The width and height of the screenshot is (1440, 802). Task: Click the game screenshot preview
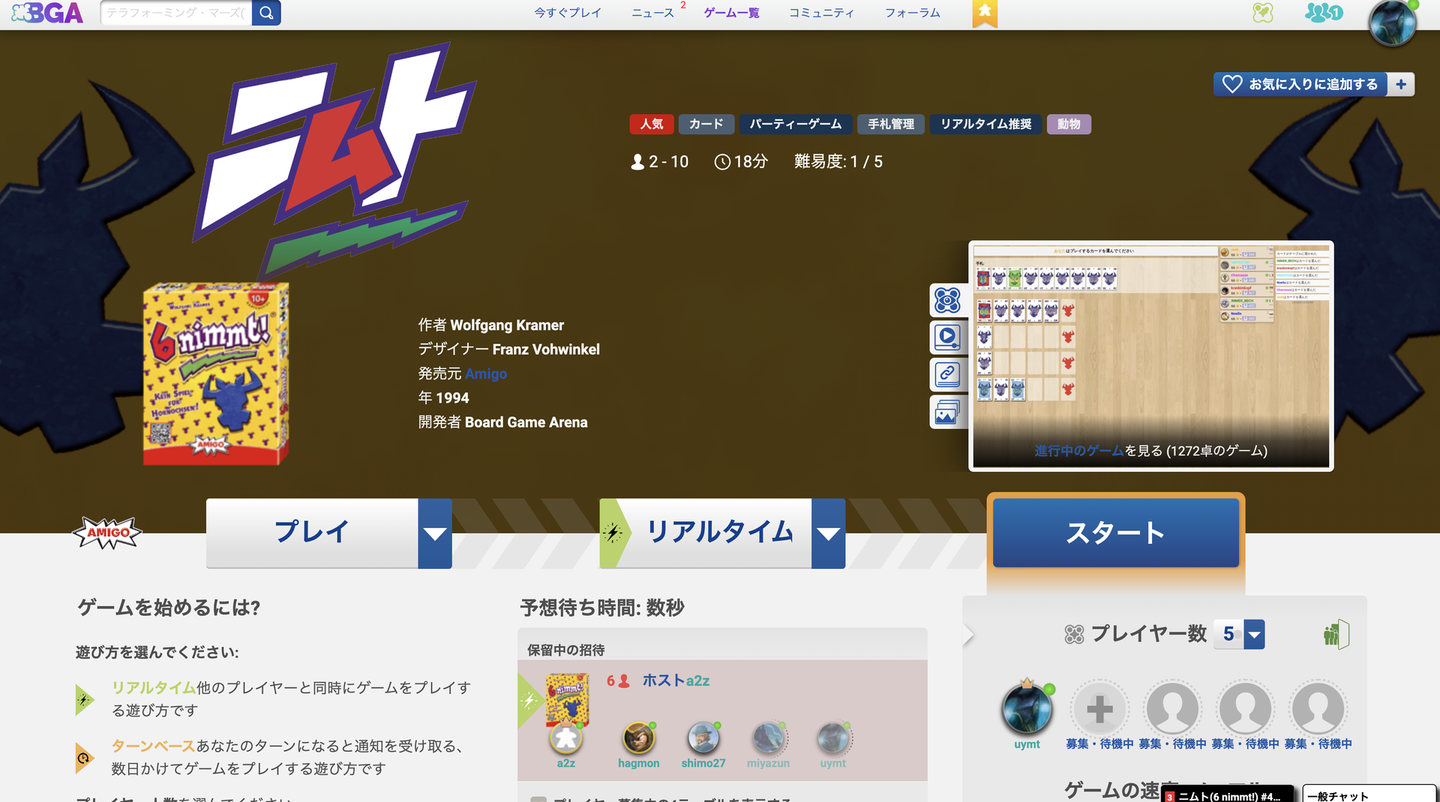tap(1151, 355)
